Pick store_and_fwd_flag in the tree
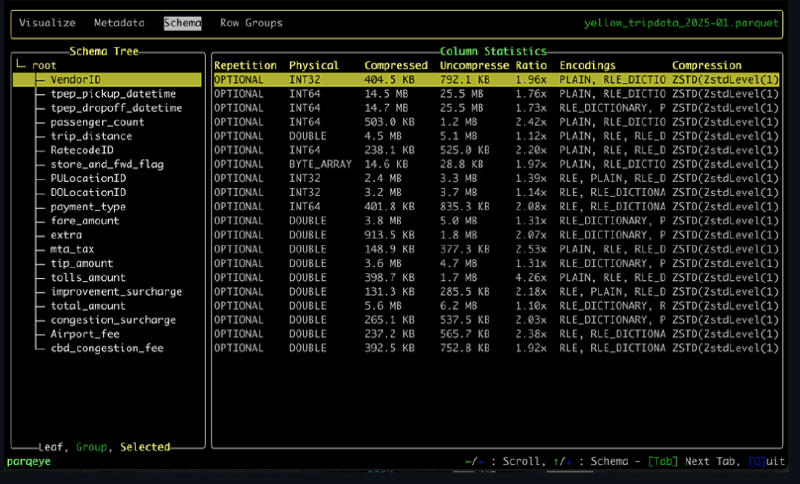The width and height of the screenshot is (800, 484). (107, 164)
